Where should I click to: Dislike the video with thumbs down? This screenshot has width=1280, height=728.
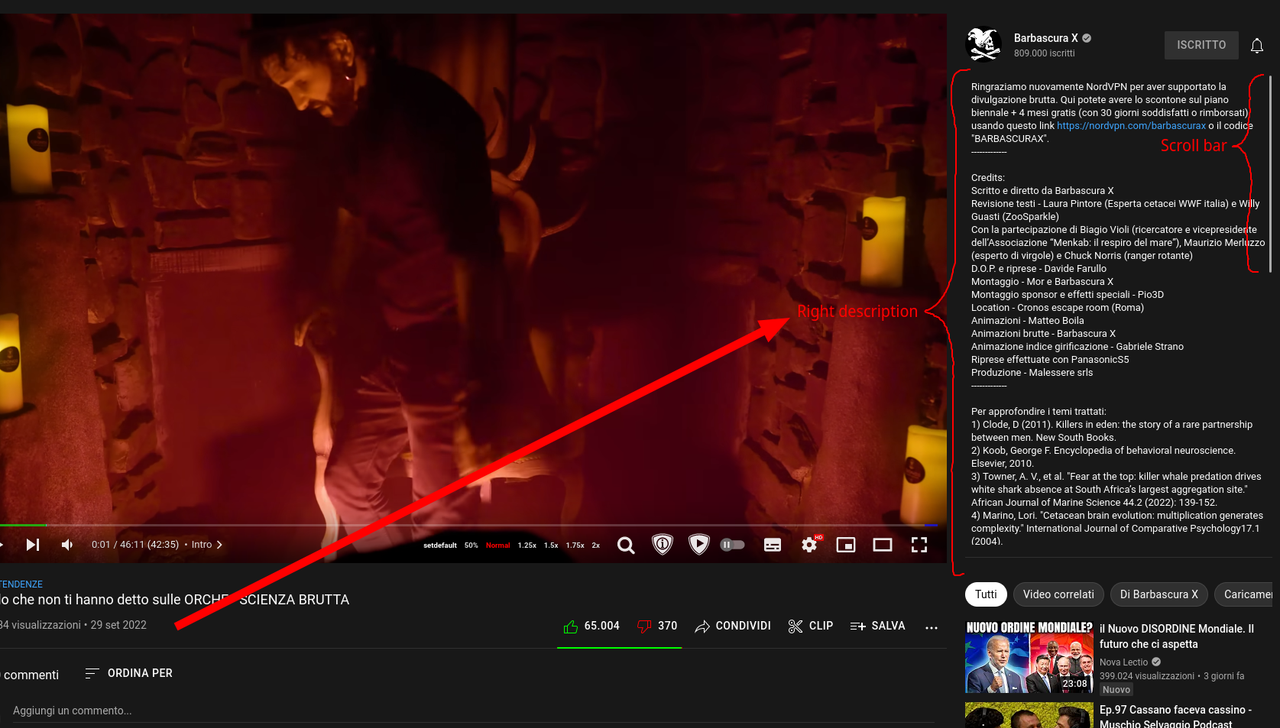pos(645,626)
